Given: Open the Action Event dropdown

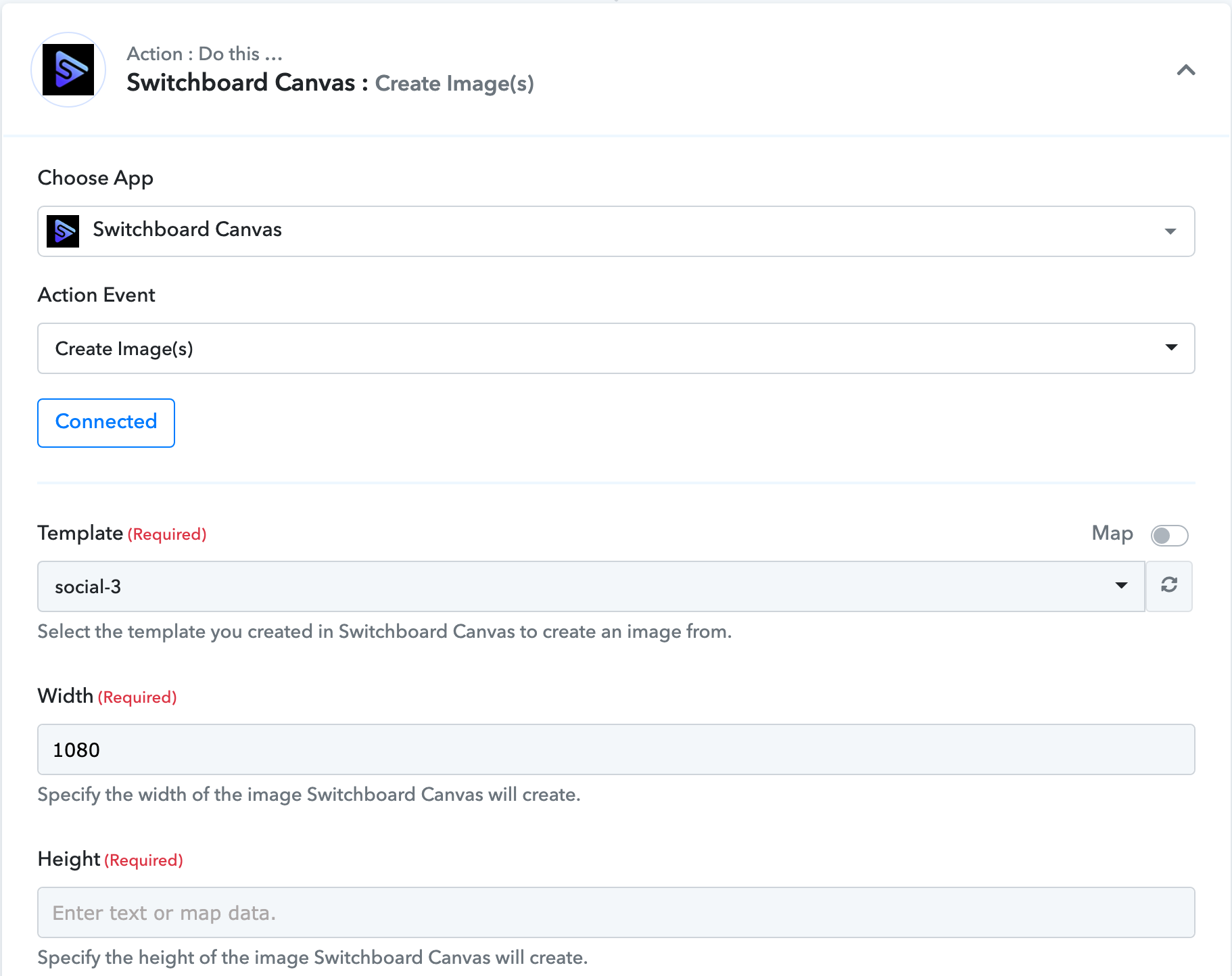Looking at the screenshot, I should [x=616, y=348].
